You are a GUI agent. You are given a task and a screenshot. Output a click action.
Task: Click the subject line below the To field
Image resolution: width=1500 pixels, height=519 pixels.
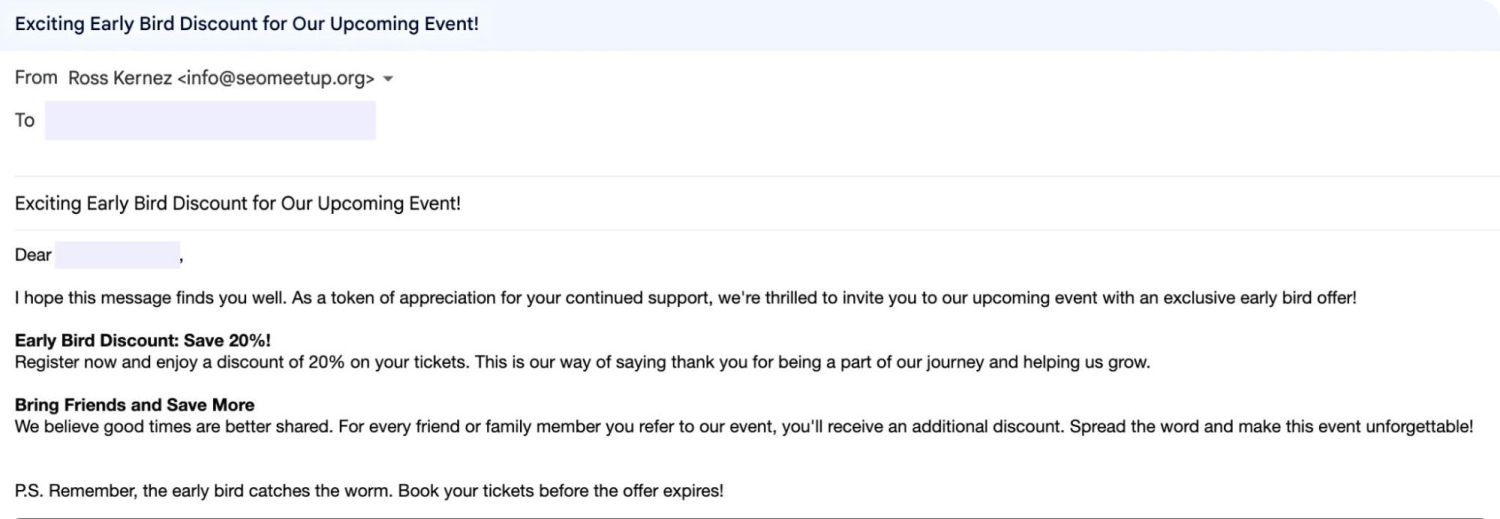point(237,205)
